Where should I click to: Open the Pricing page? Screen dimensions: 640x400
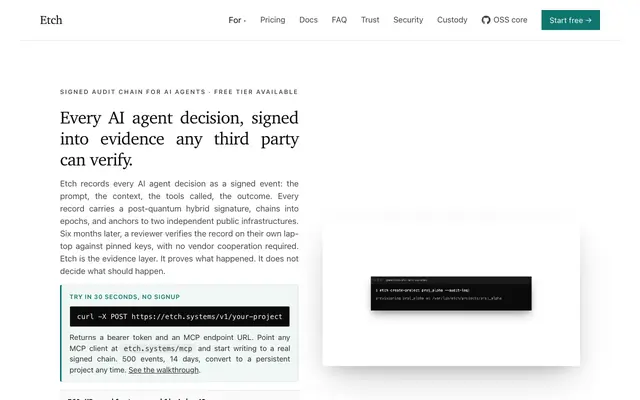coord(273,20)
